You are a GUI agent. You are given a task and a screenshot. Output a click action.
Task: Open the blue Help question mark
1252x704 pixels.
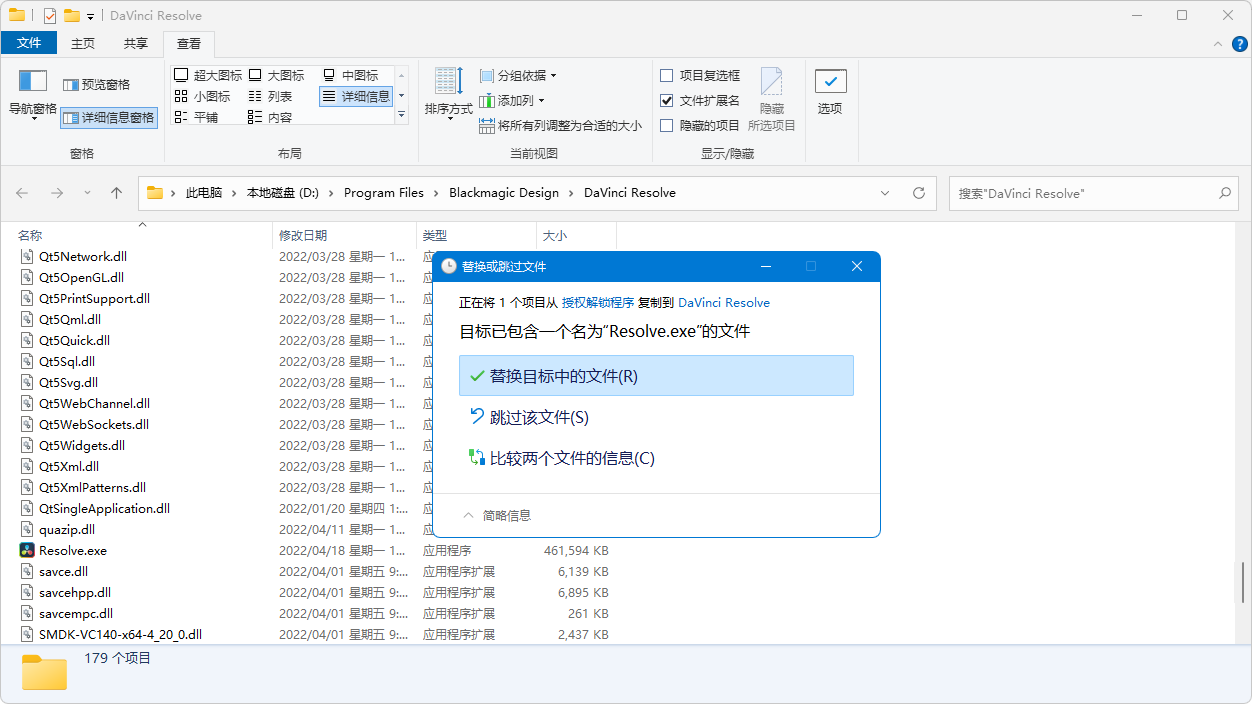[x=1239, y=44]
